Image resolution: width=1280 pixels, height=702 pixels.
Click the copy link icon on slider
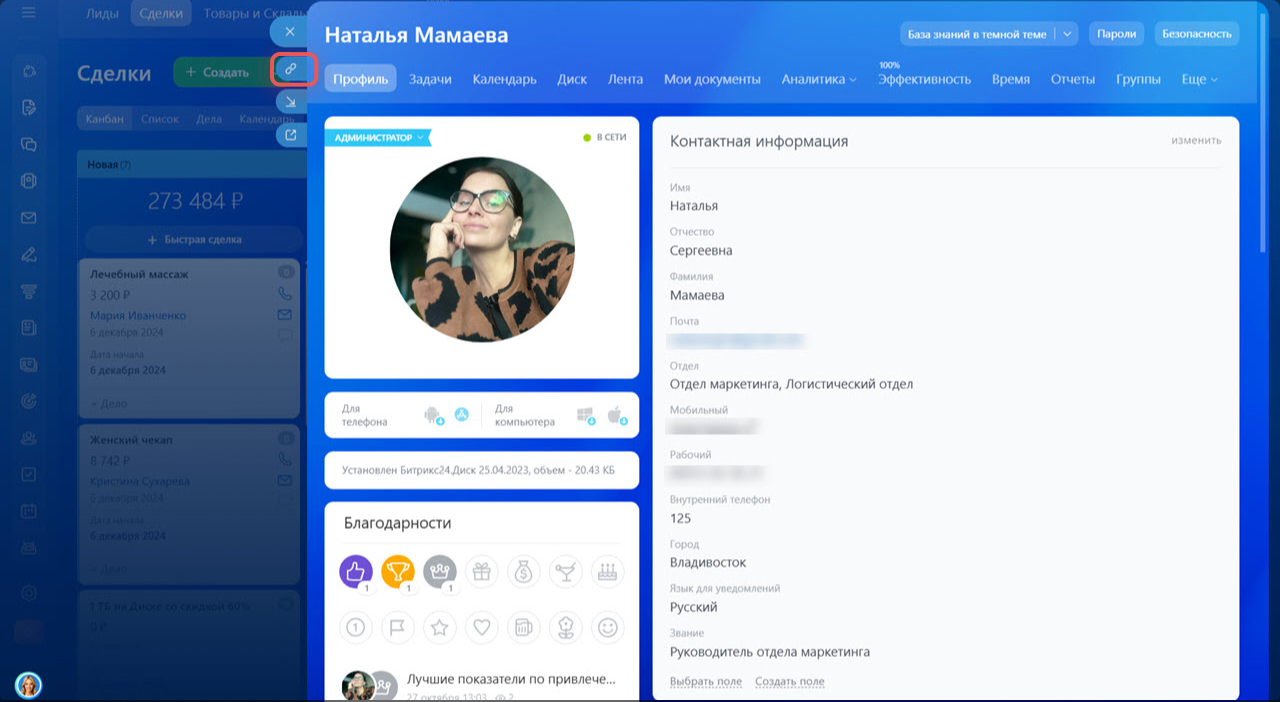290,69
